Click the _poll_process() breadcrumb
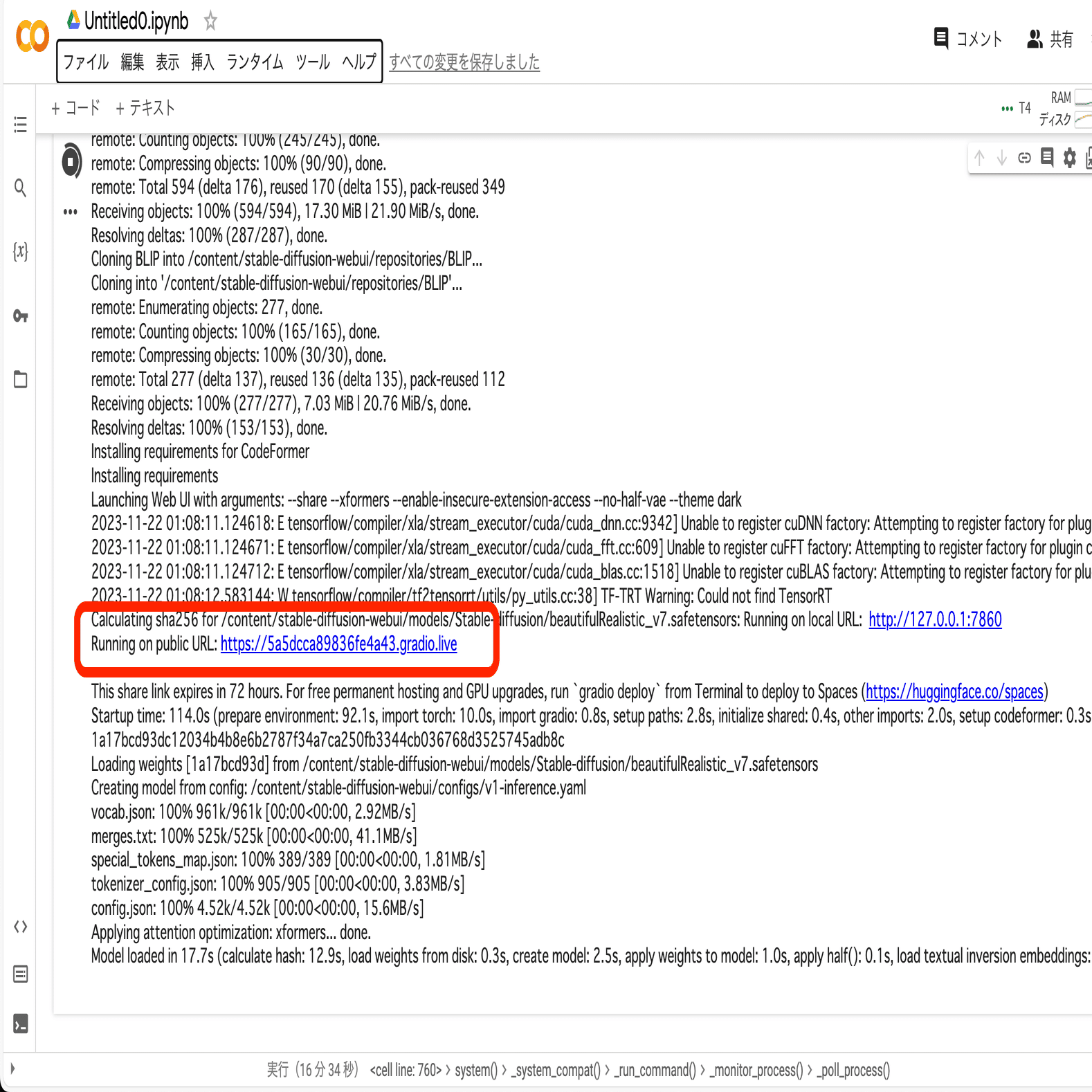This screenshot has height=1092, width=1092. pyautogui.click(x=853, y=1070)
